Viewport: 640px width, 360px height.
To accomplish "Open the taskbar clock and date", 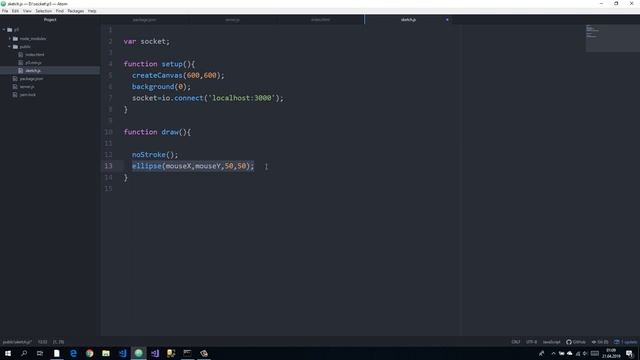I will tap(611, 353).
